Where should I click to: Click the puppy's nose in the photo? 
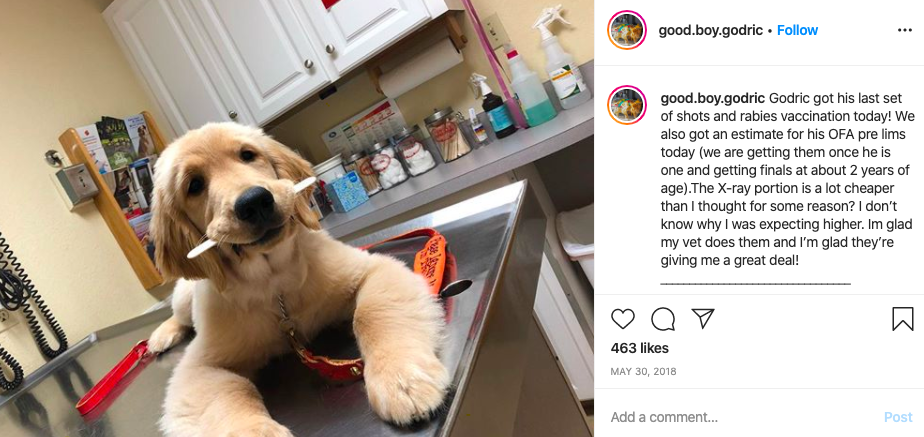point(255,205)
